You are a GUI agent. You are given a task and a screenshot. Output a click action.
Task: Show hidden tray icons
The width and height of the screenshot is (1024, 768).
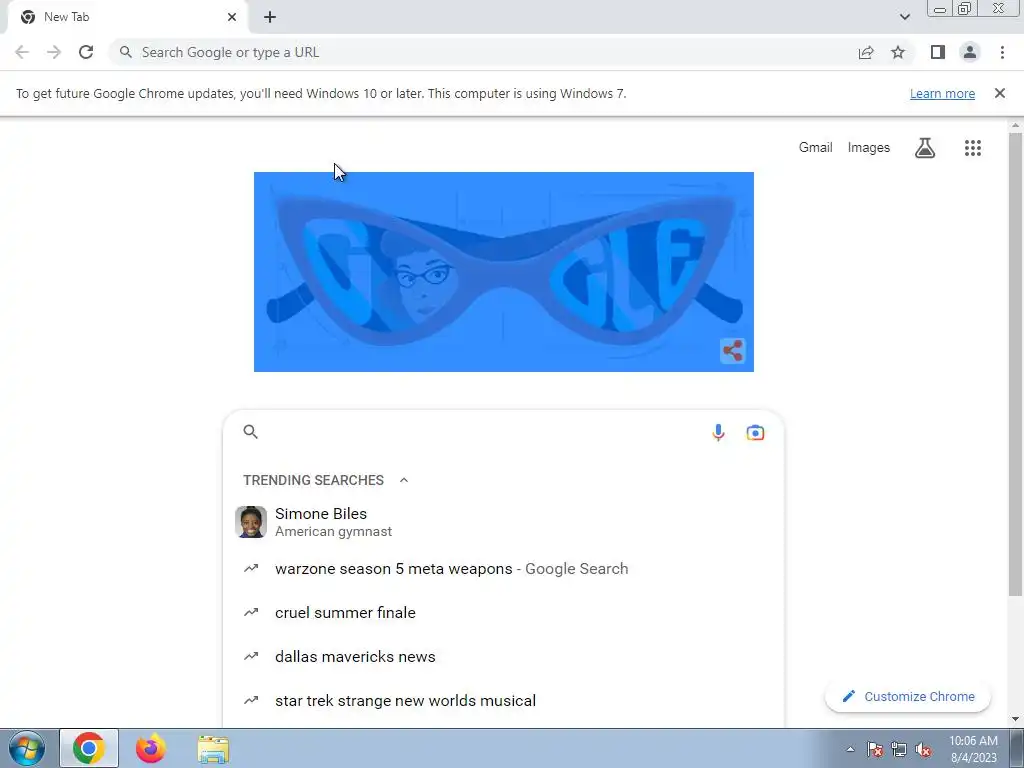point(850,749)
